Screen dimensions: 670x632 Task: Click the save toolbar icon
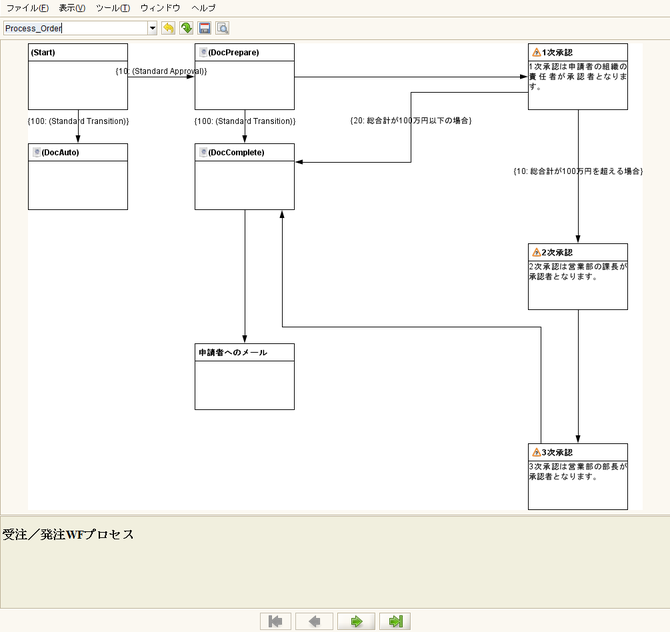click(x=205, y=28)
